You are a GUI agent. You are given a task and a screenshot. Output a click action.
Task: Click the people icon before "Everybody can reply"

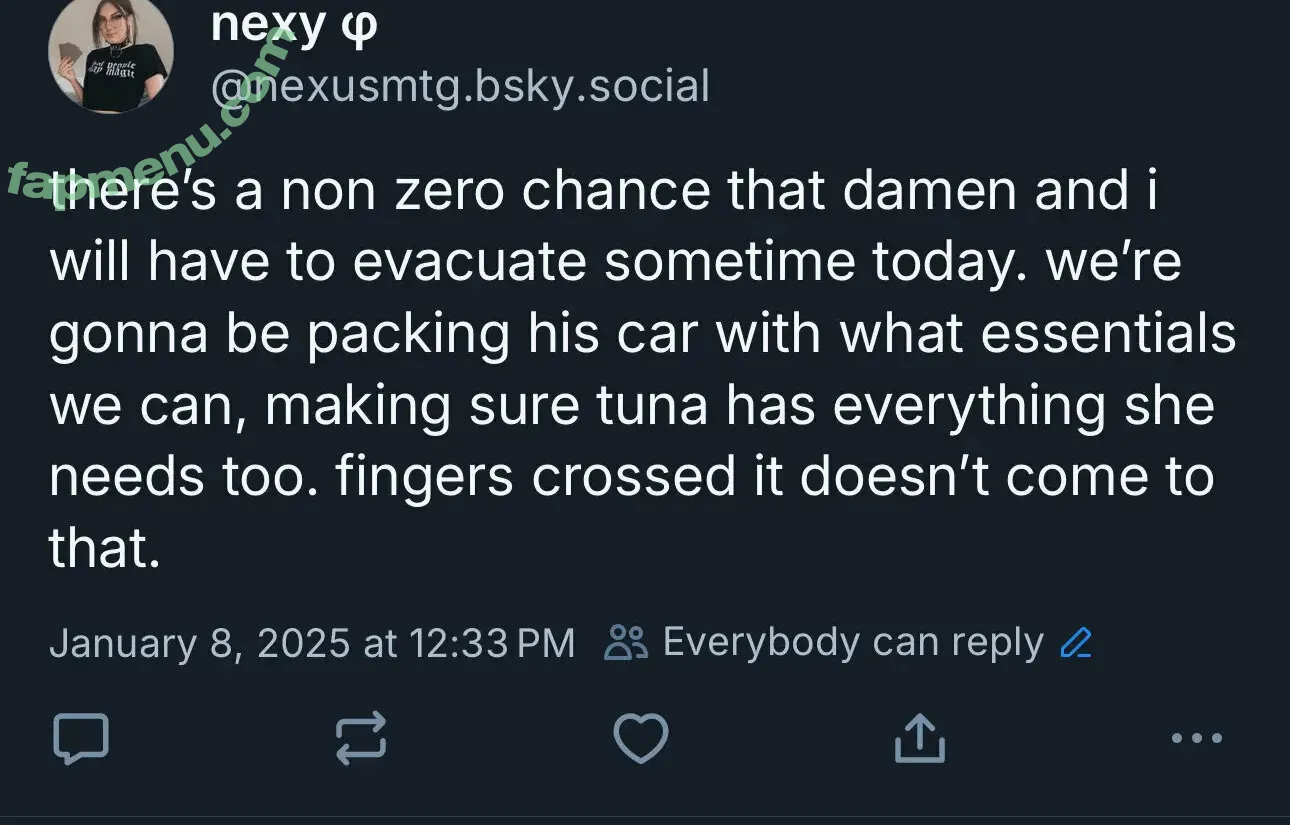[x=627, y=643]
